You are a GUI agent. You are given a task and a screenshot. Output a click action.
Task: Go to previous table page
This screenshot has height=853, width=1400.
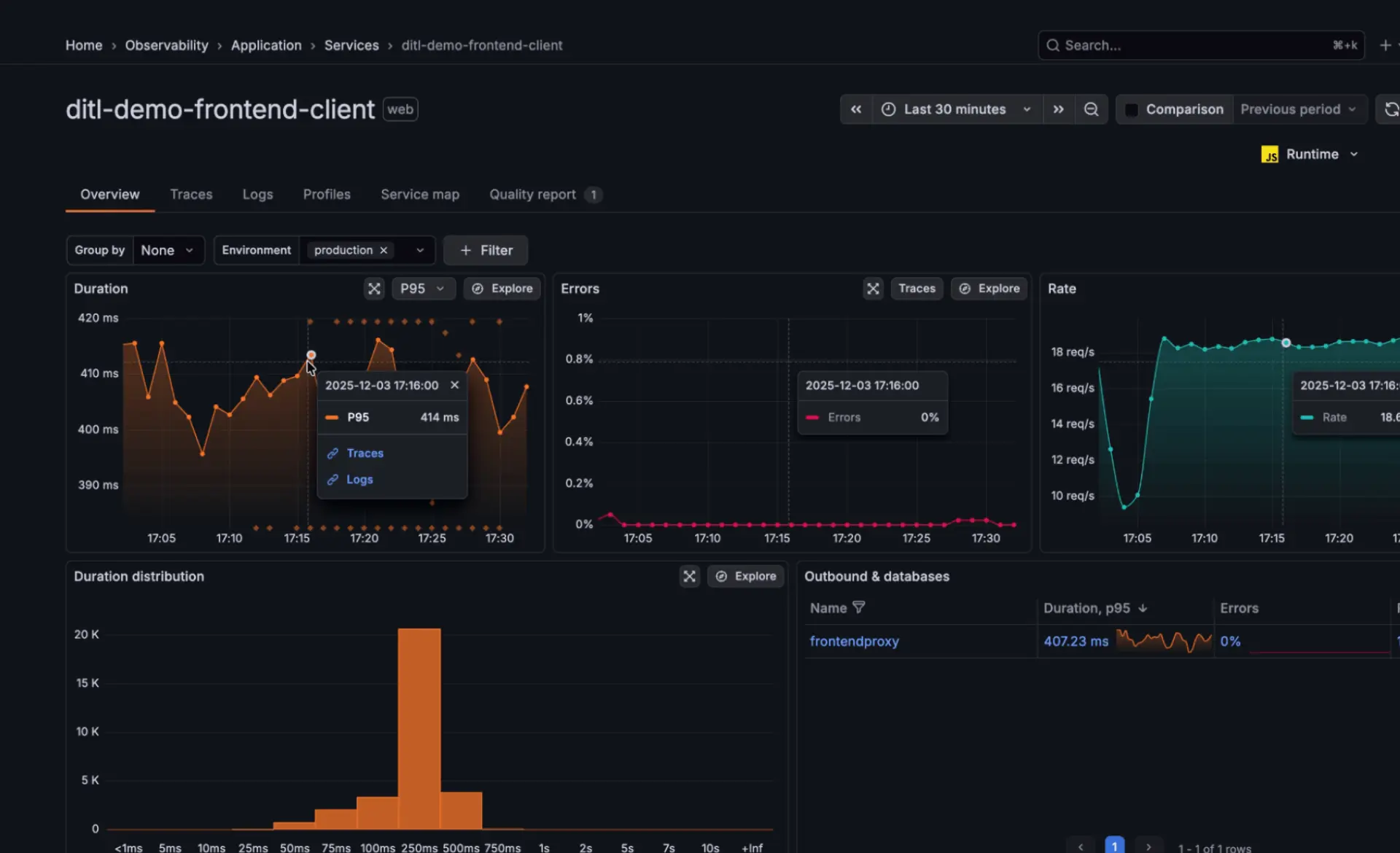click(1081, 846)
